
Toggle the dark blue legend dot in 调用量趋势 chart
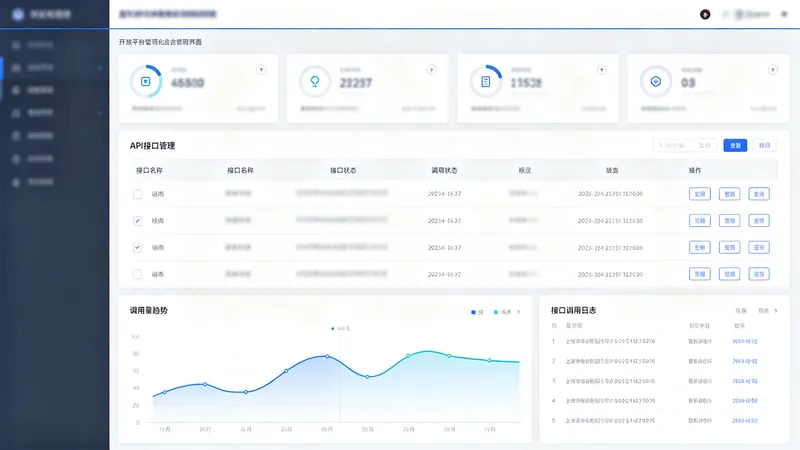pos(473,312)
